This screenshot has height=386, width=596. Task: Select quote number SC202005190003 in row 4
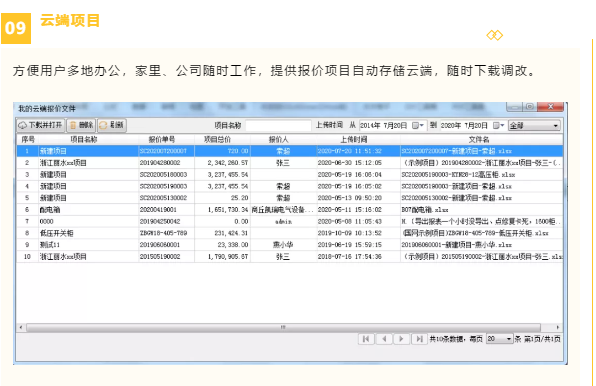click(x=163, y=187)
